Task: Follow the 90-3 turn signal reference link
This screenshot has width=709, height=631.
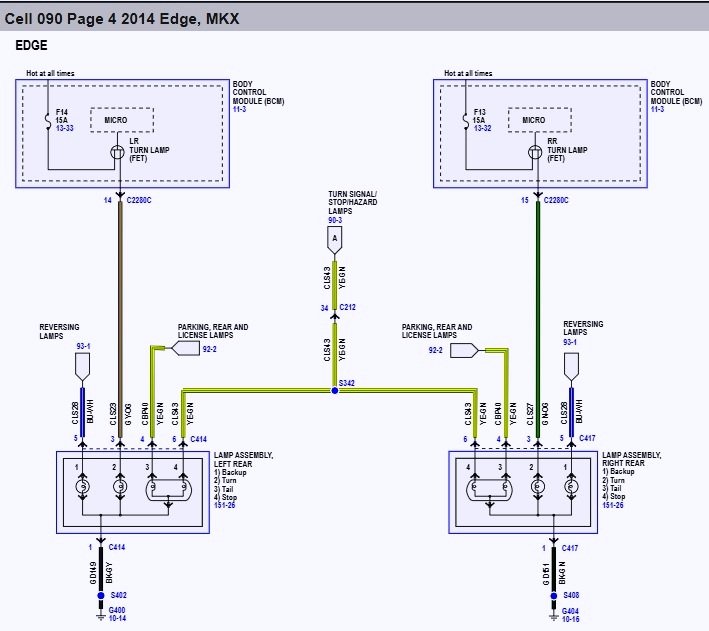Action: 335,220
